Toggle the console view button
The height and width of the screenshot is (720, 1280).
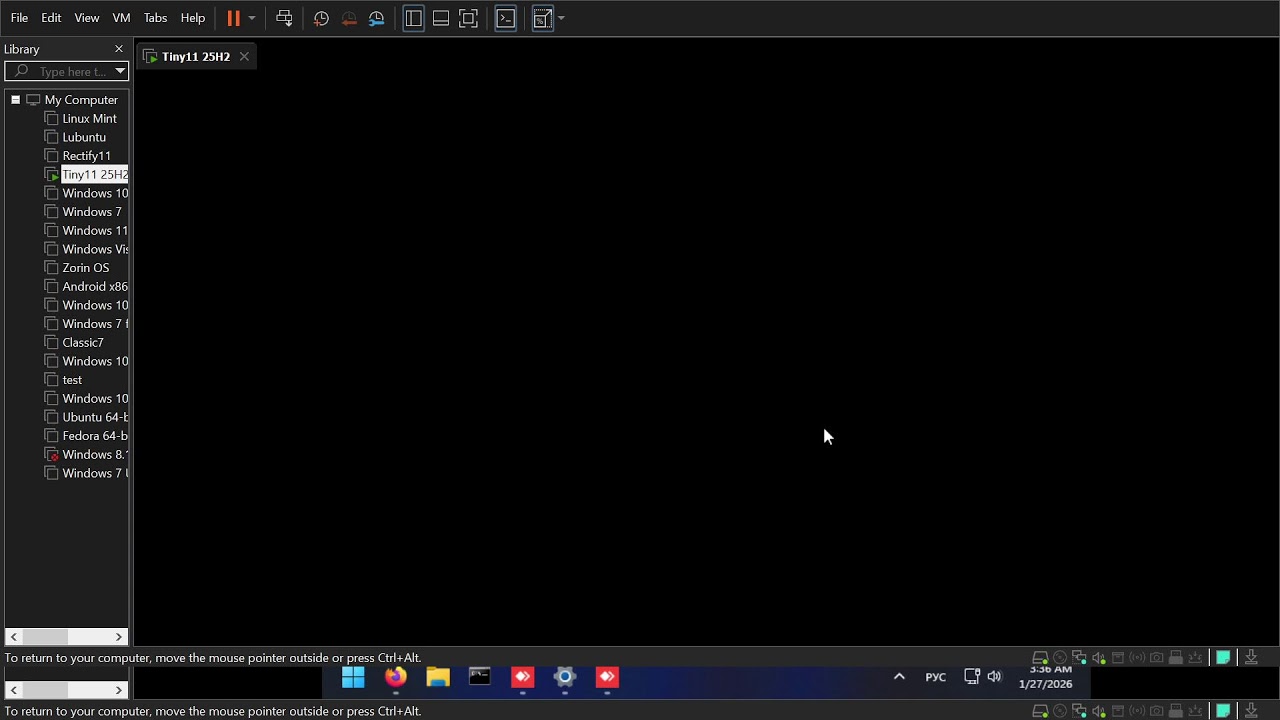506,18
